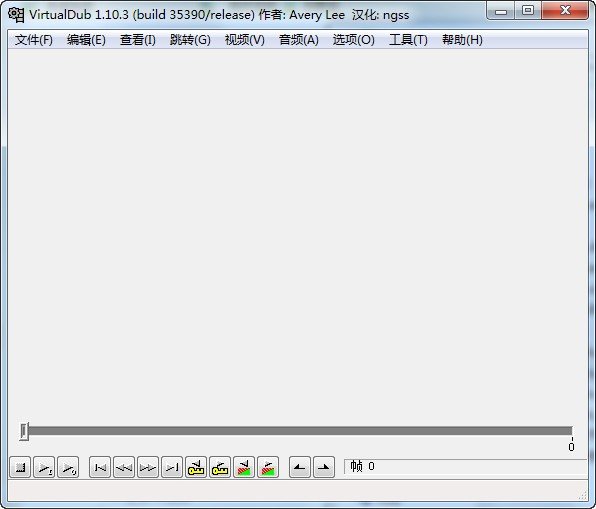Click the resize grip in the status bar corner
596x509 pixels.
point(583,495)
